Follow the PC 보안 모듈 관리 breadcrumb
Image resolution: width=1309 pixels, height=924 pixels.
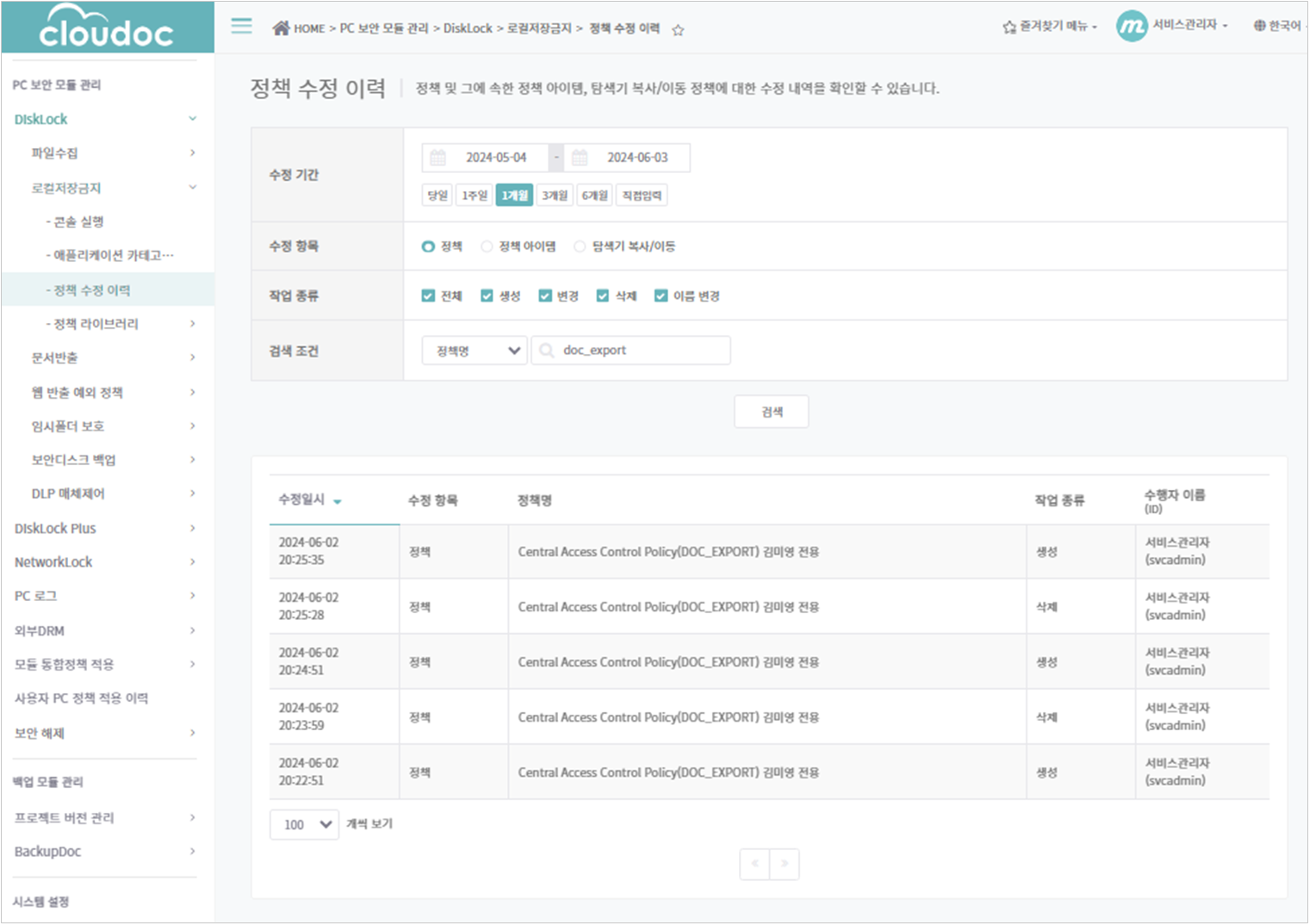tap(383, 28)
